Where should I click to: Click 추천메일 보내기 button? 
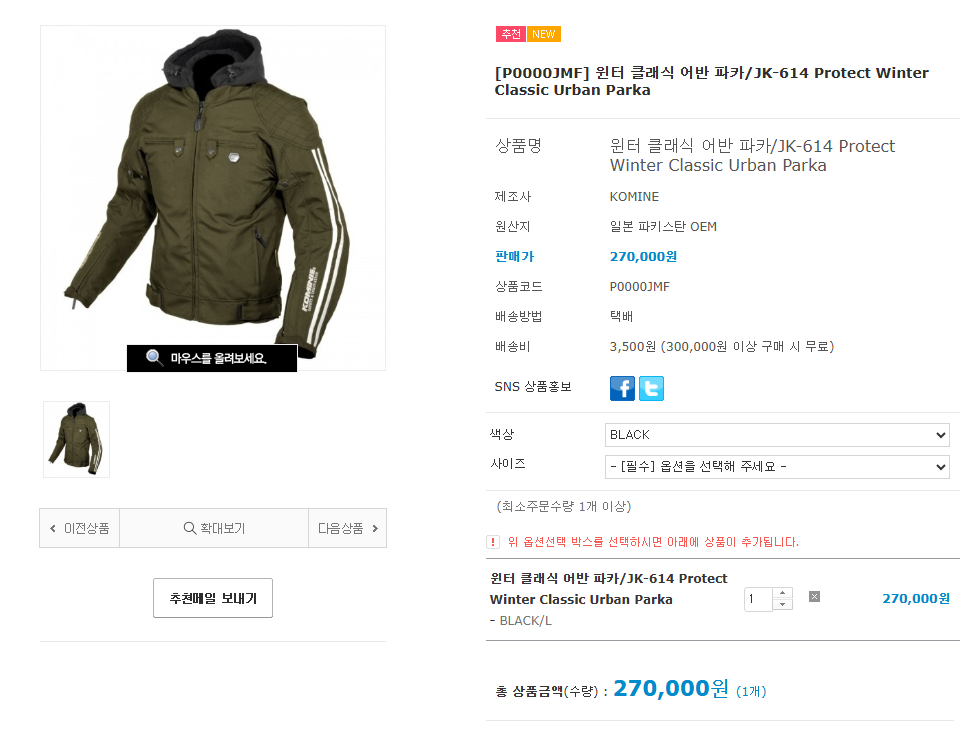pyautogui.click(x=213, y=598)
